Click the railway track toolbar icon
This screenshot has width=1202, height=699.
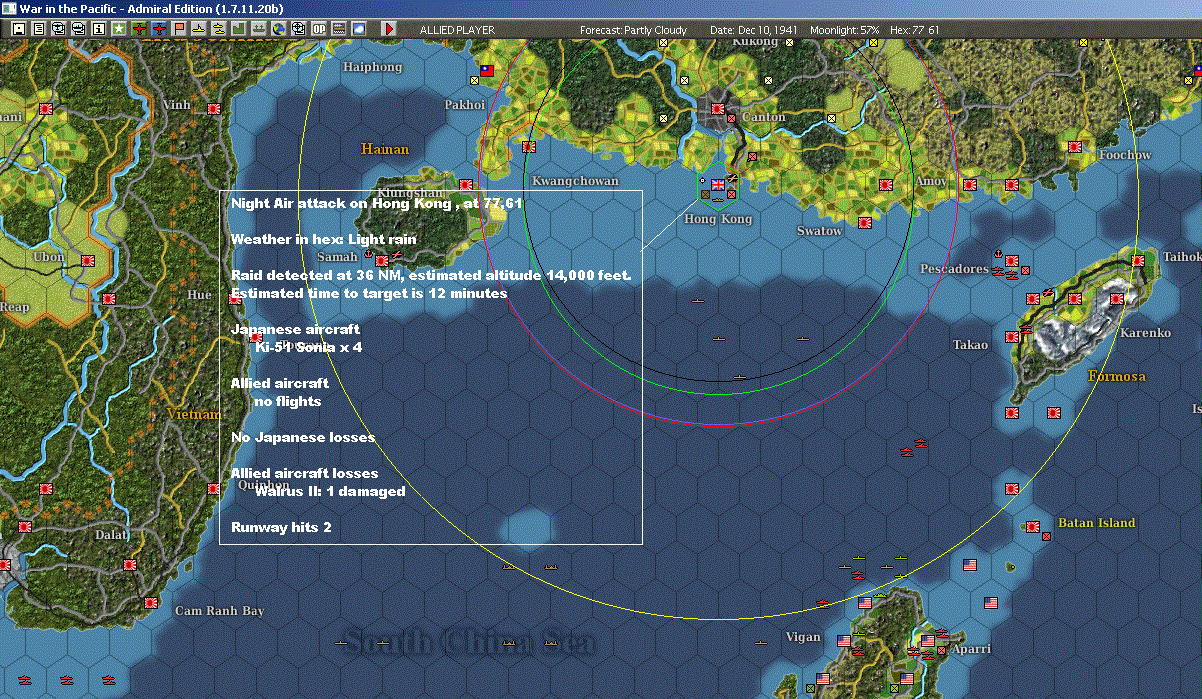tap(339, 29)
